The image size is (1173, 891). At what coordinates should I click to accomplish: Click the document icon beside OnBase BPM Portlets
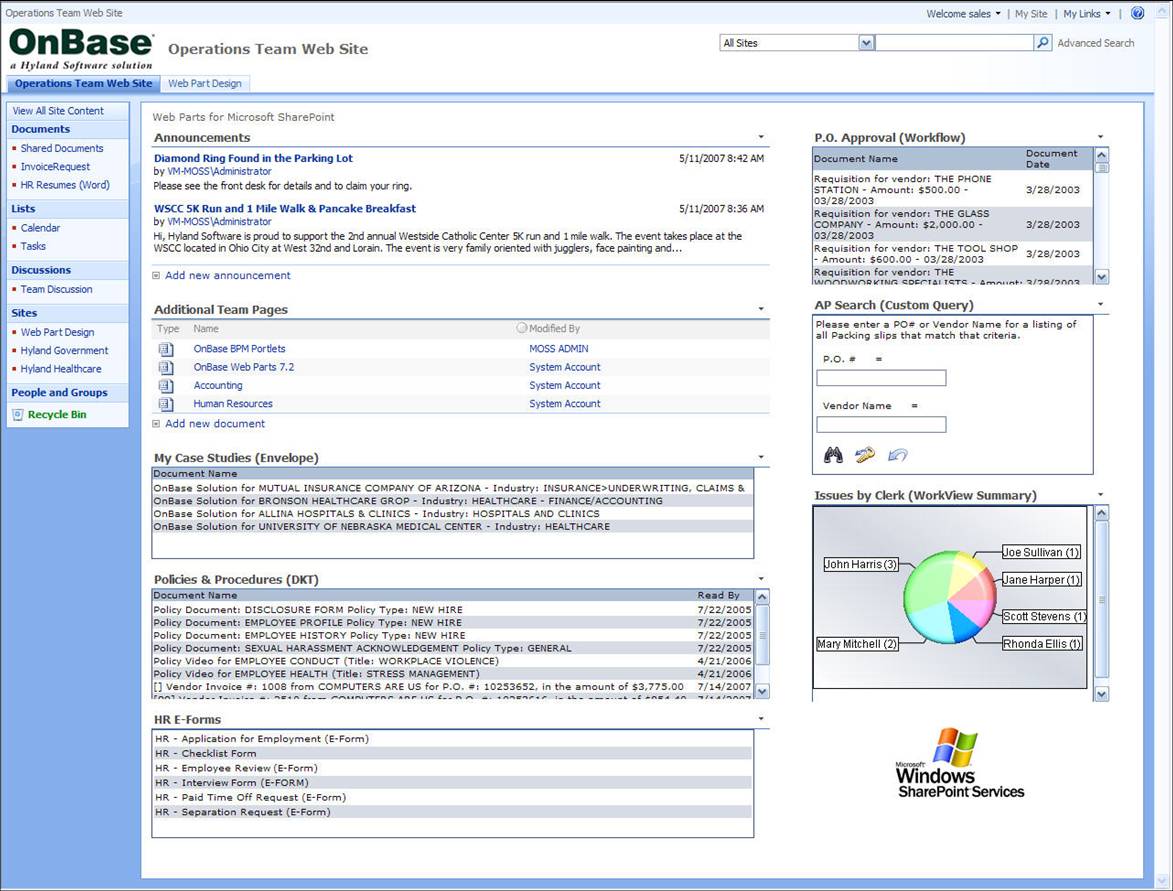[x=166, y=349]
